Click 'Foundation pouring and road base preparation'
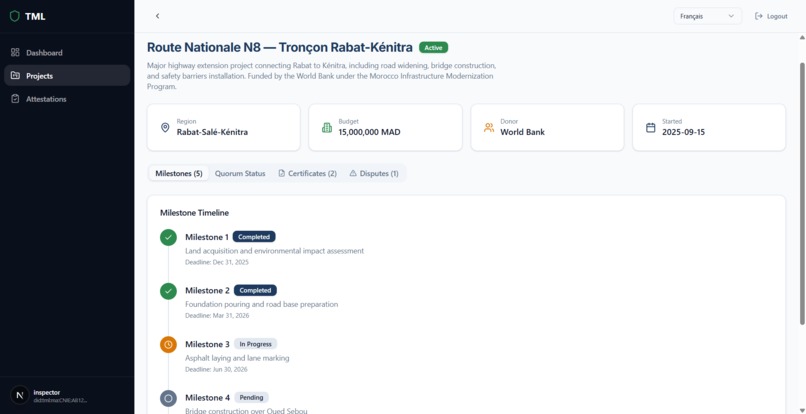Screen dimensions: 806x414 pyautogui.click(x=262, y=304)
